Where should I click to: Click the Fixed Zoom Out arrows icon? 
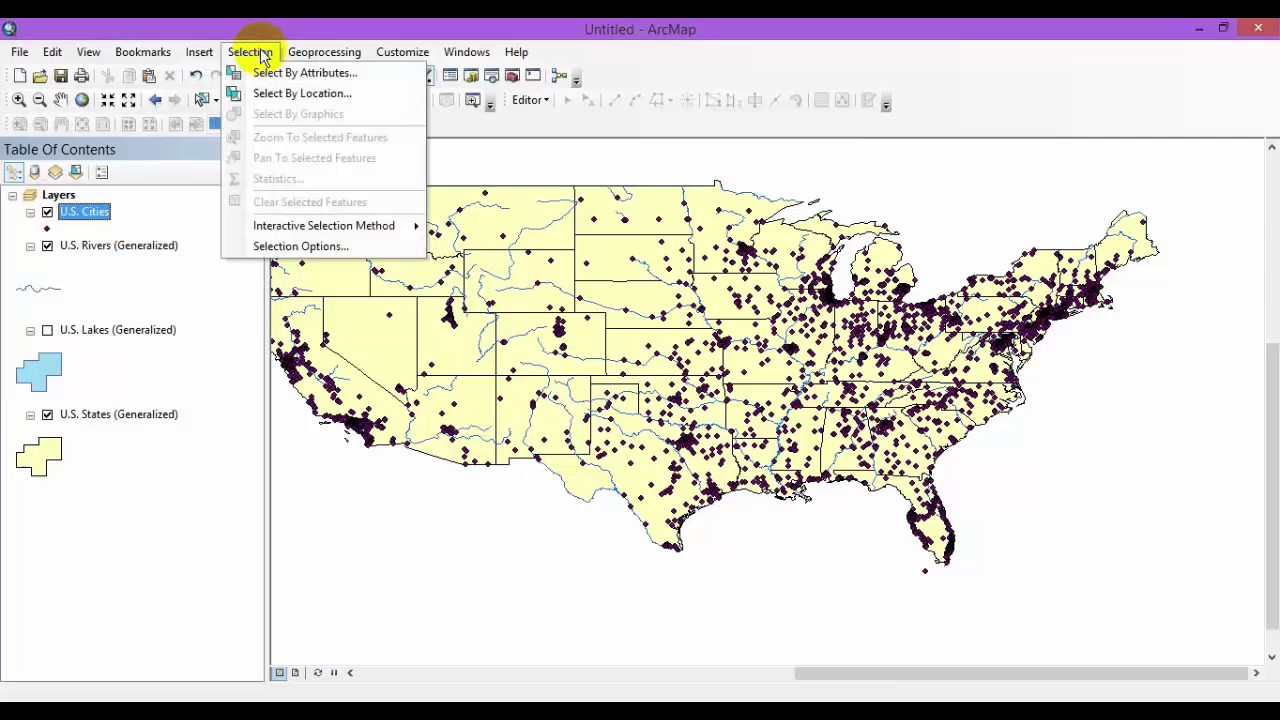tap(128, 100)
